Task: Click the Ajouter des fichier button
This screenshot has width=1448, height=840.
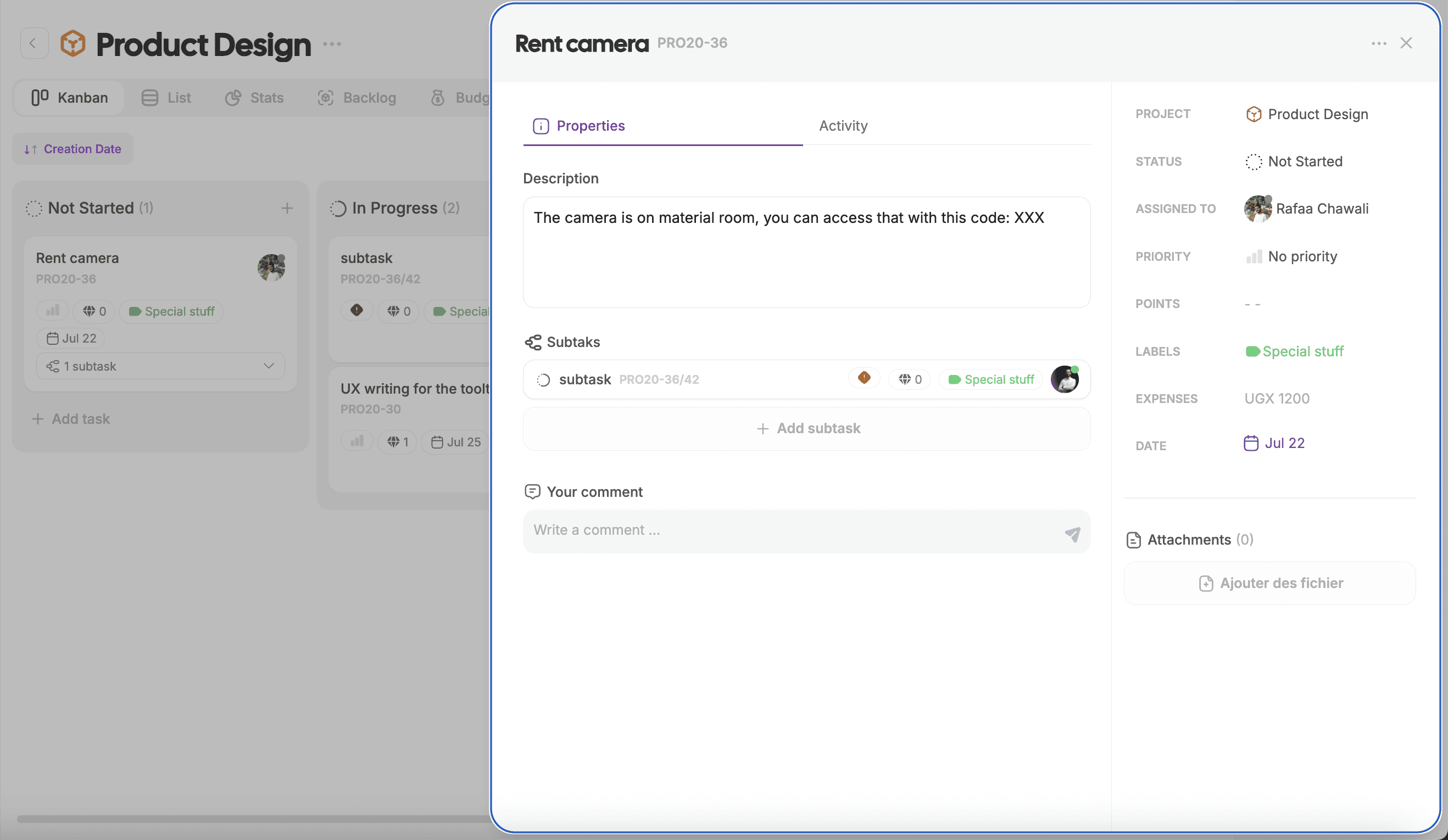Action: [1270, 584]
